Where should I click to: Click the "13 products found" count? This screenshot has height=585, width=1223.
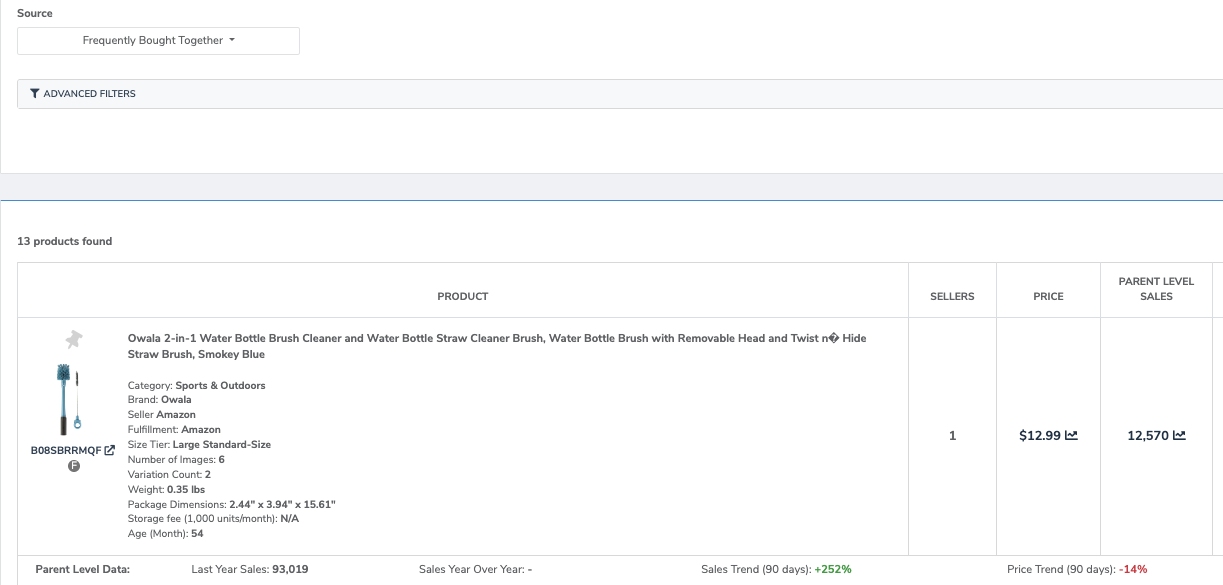click(64, 241)
